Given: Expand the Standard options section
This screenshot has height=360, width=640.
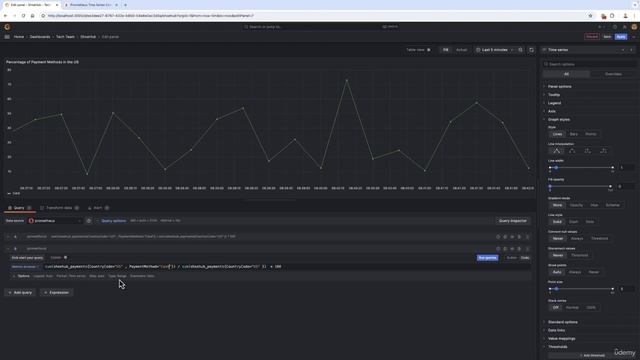Looking at the screenshot, I should [562, 322].
